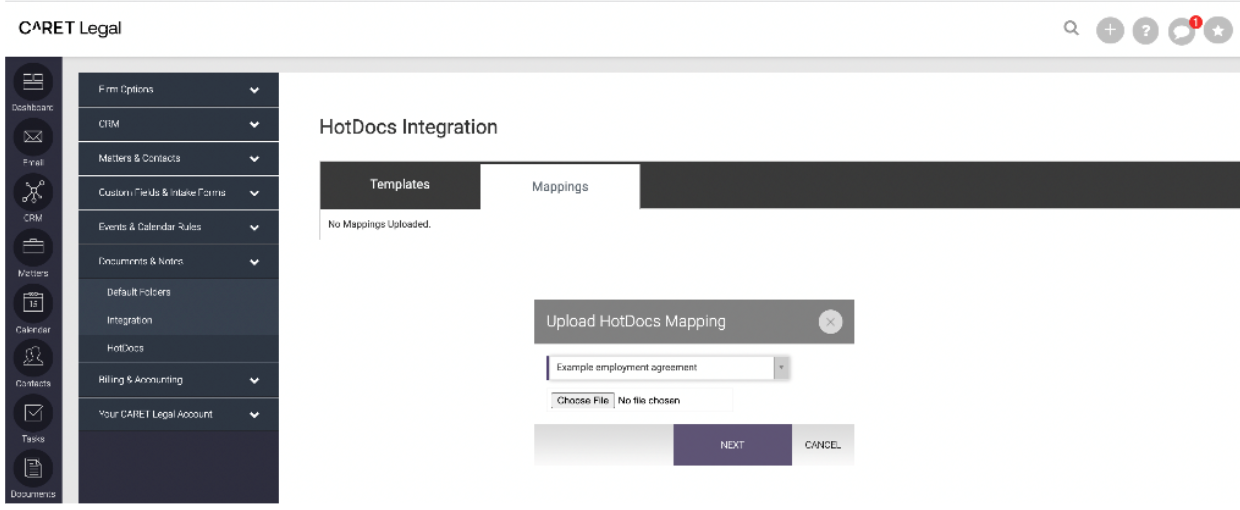Open the Integration settings item
1240x510 pixels.
130,320
